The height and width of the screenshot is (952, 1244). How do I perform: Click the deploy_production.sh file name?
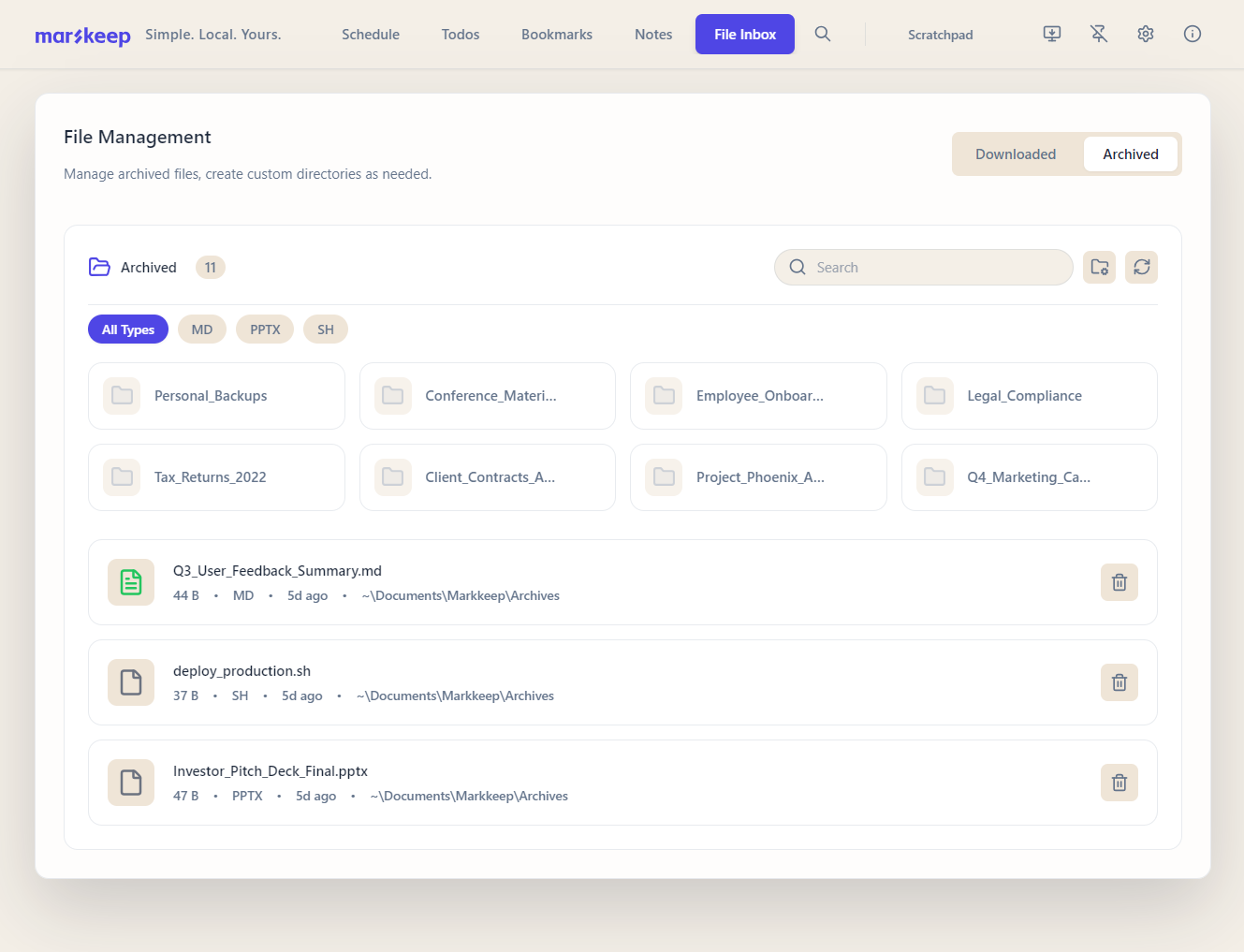[241, 671]
